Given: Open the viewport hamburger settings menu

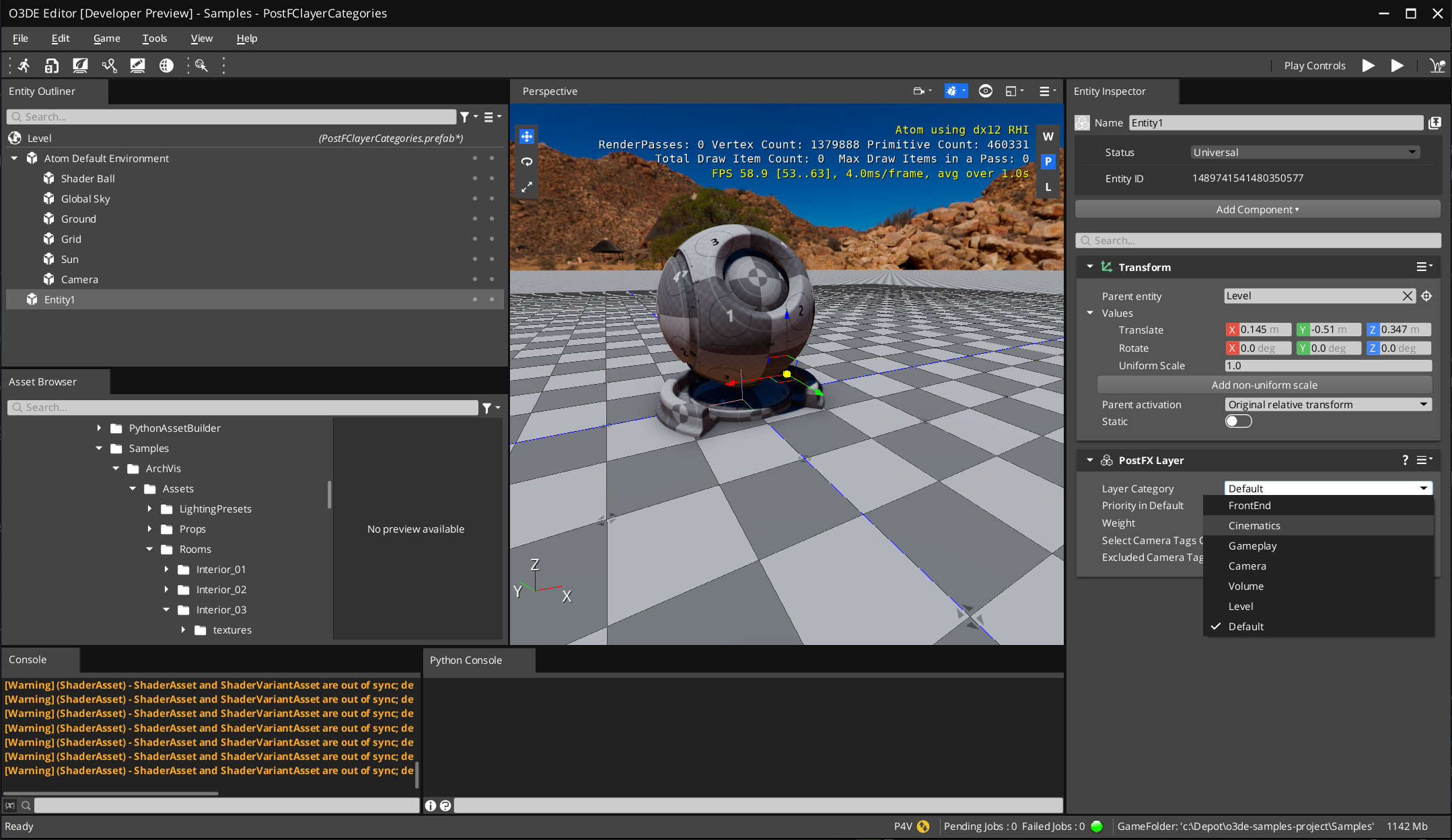Looking at the screenshot, I should tap(1046, 91).
